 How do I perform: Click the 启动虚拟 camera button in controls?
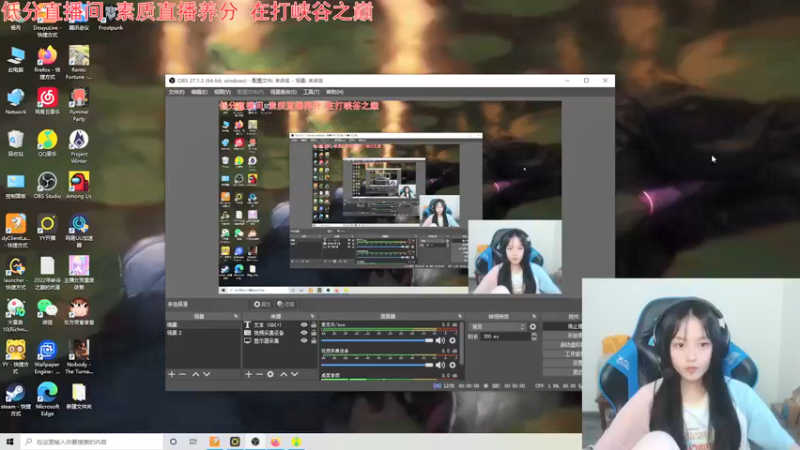coord(562,345)
